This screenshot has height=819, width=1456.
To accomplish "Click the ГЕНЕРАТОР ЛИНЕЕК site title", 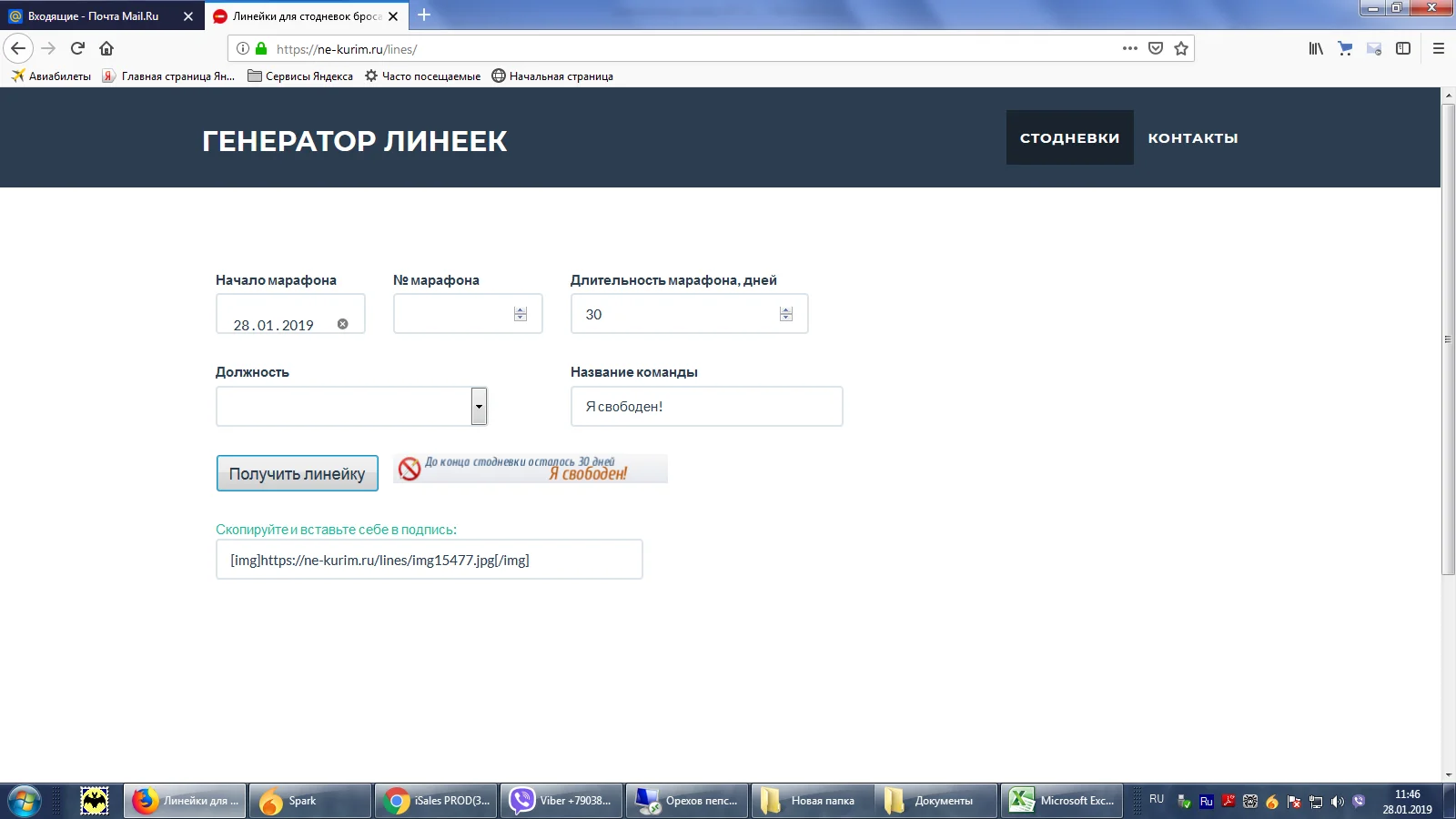I will coord(355,141).
